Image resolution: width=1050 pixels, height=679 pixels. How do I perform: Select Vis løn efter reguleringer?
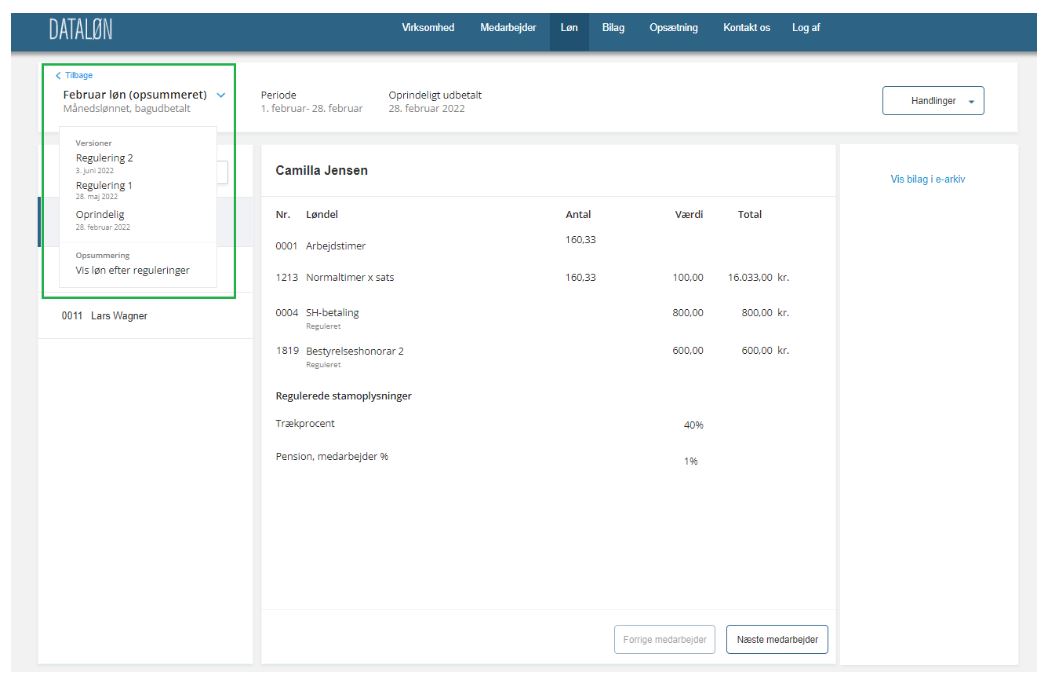[x=132, y=270]
